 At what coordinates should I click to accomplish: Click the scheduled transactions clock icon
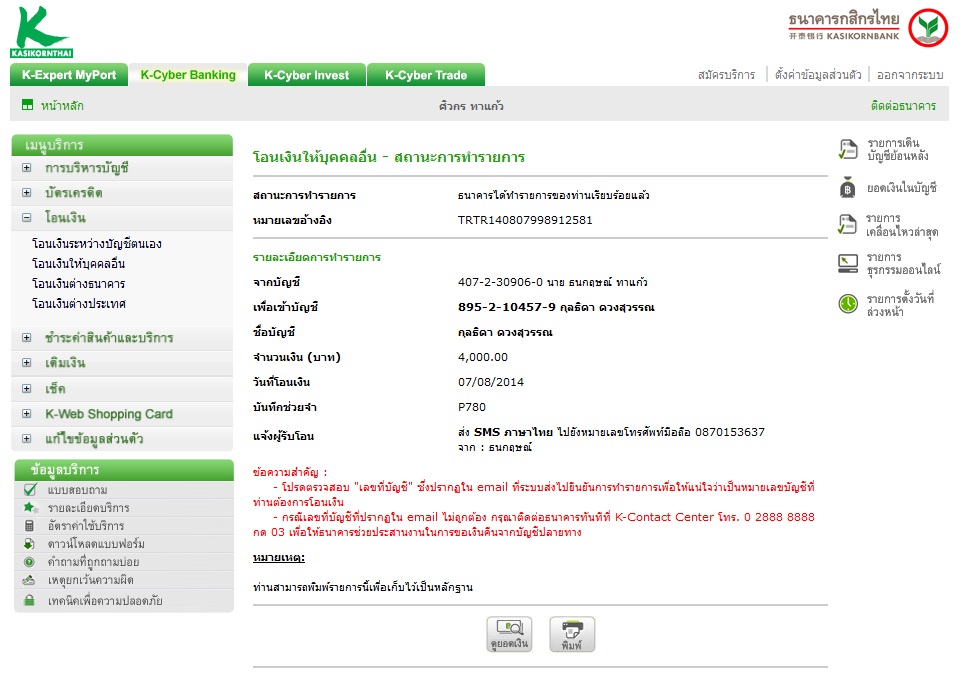848,304
